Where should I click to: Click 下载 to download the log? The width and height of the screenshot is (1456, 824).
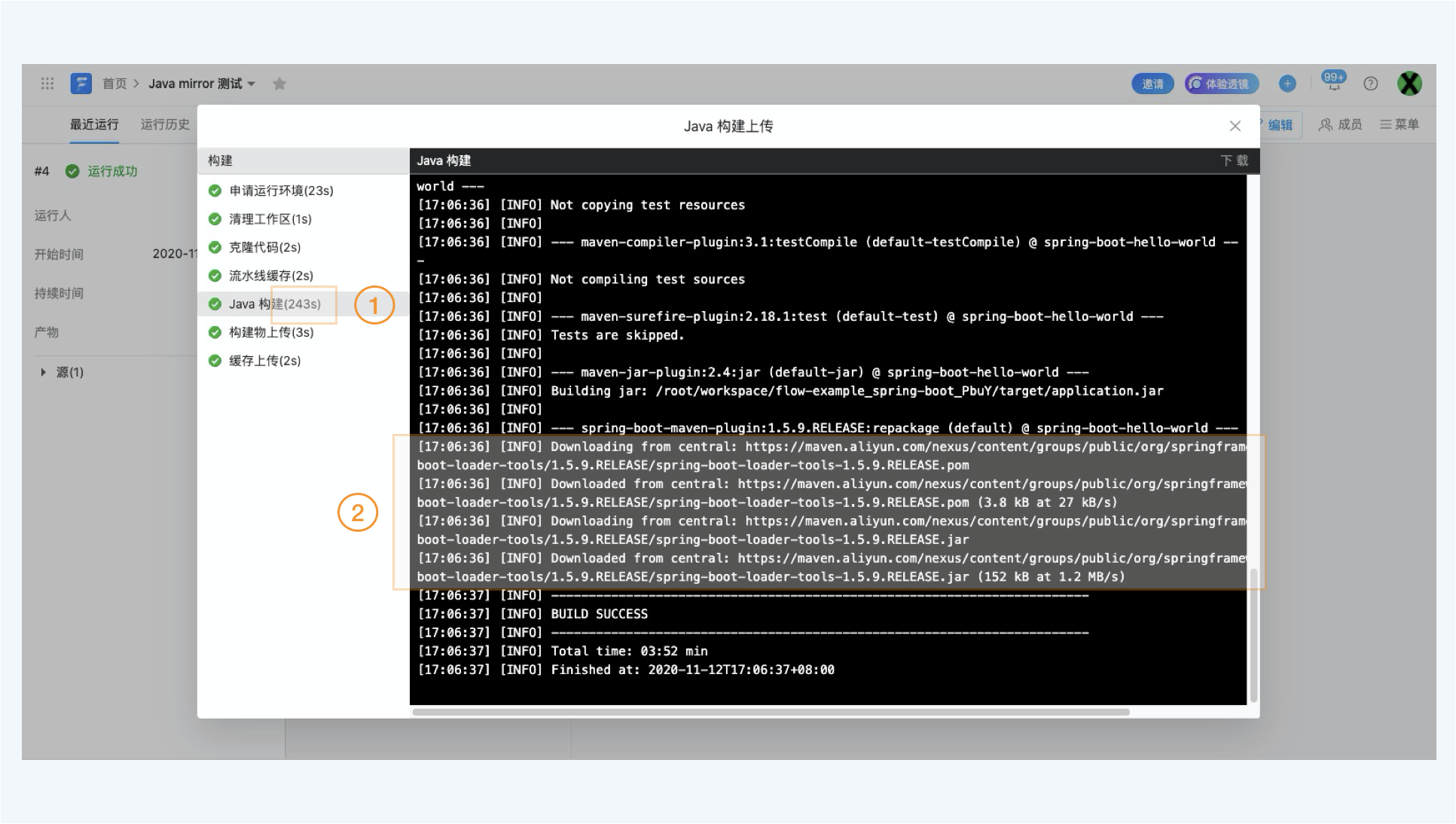[1234, 160]
